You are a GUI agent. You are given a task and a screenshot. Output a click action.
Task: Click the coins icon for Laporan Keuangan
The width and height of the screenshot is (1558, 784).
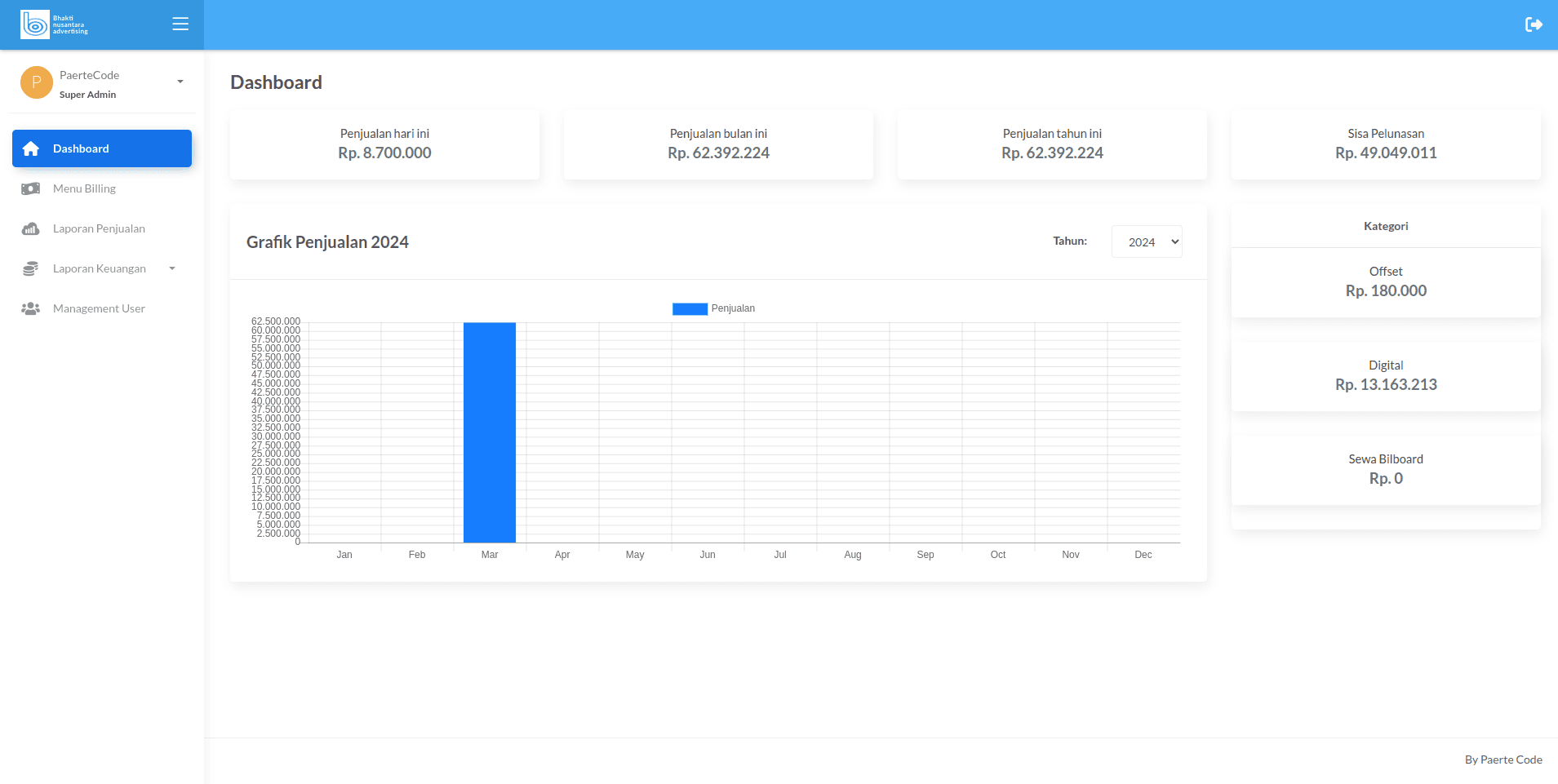tap(31, 268)
